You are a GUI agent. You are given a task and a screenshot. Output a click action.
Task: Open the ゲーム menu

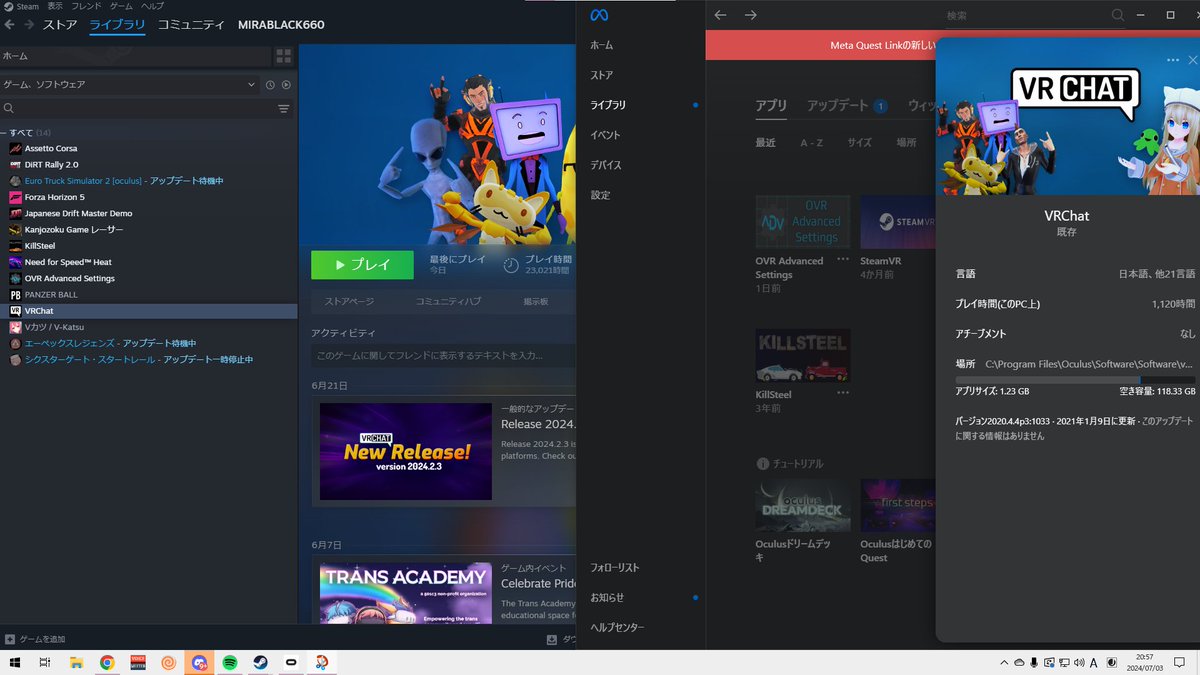[121, 6]
